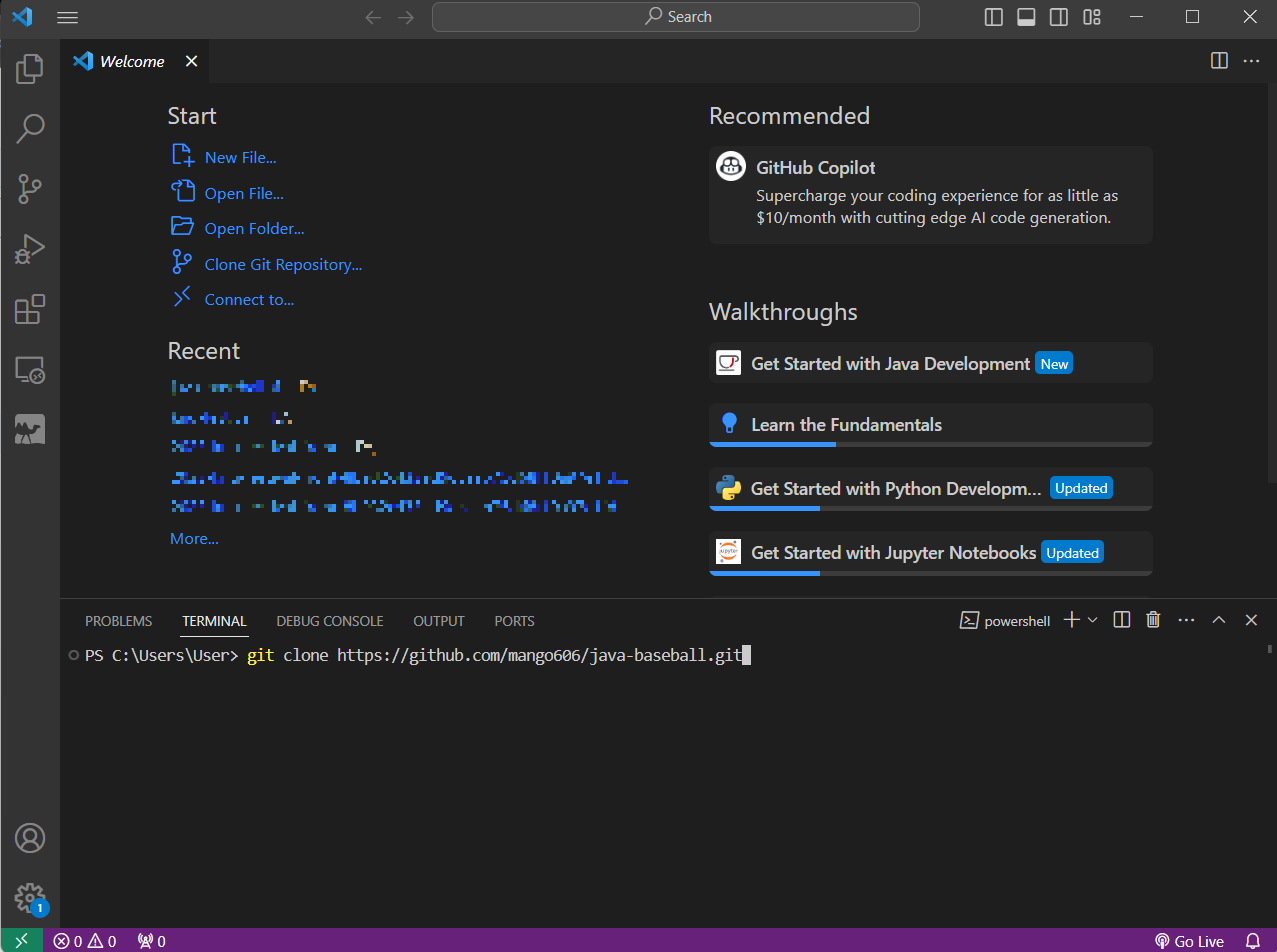The image size is (1277, 952).
Task: Click the forwarded ports status item
Action: click(152, 941)
